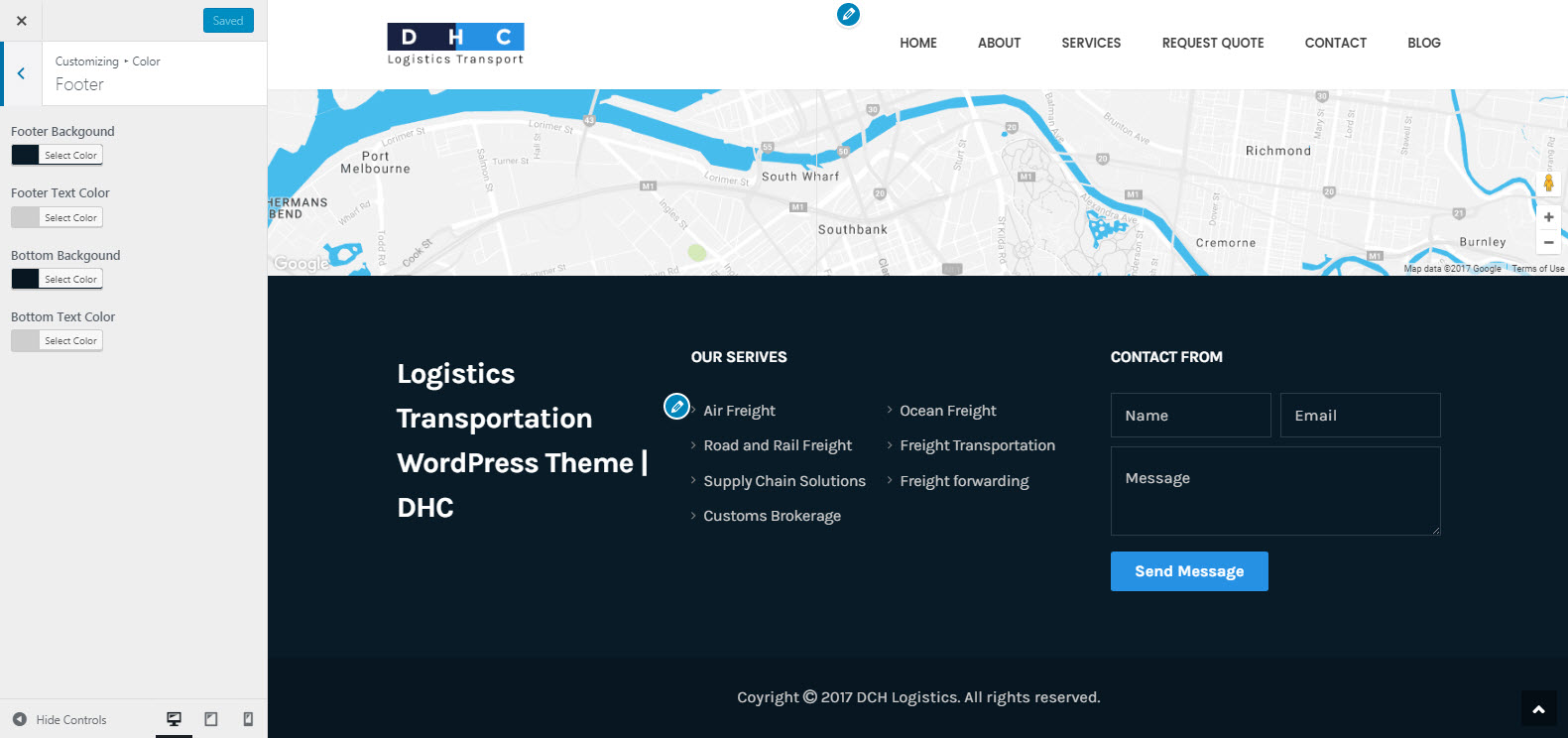Screen dimensions: 1568x738
Task: Open Footer Text Color selector
Action: coord(58,217)
